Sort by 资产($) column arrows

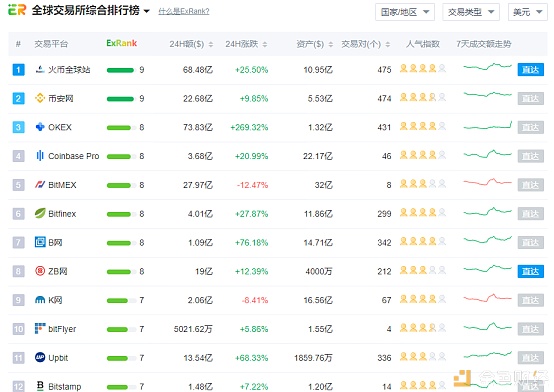pos(331,44)
